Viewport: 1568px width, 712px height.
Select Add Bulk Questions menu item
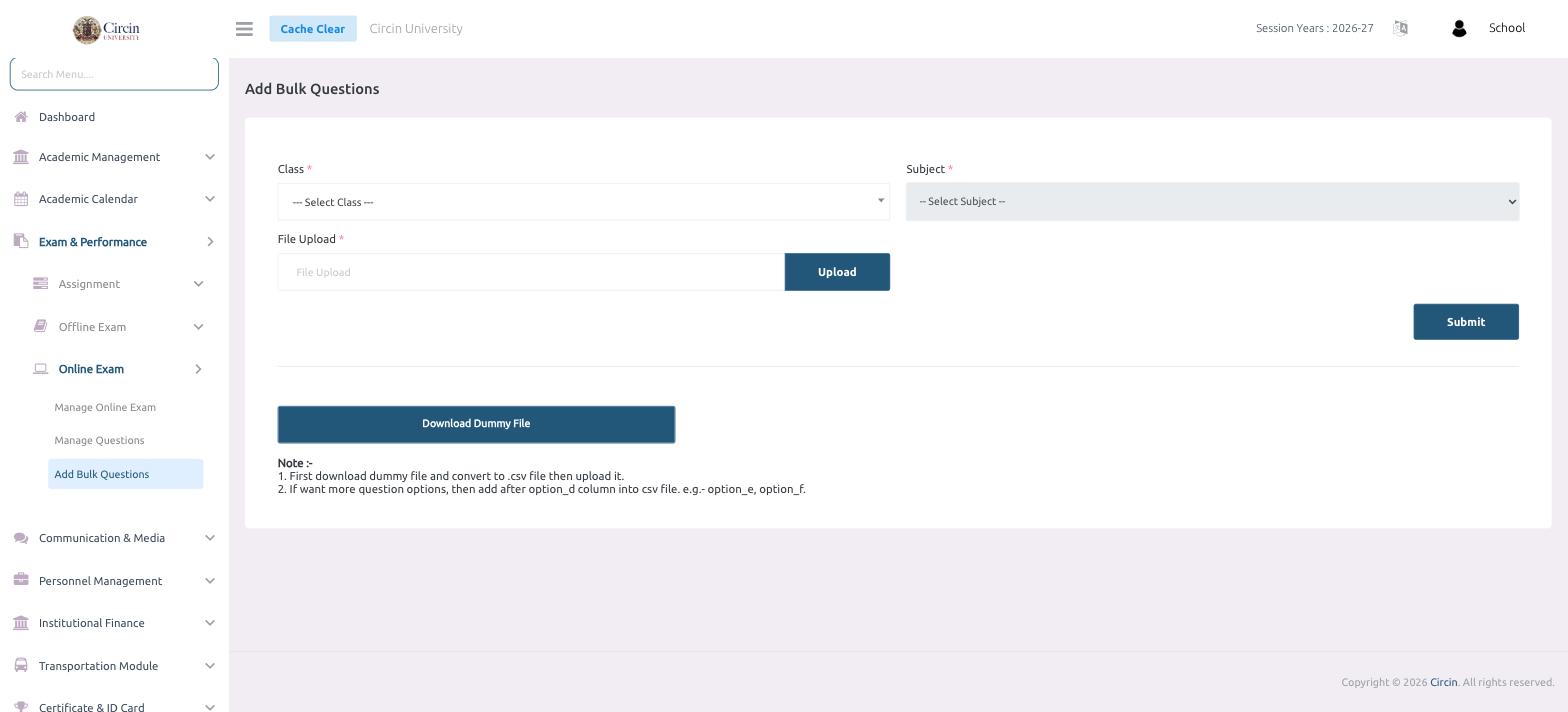tap(125, 474)
